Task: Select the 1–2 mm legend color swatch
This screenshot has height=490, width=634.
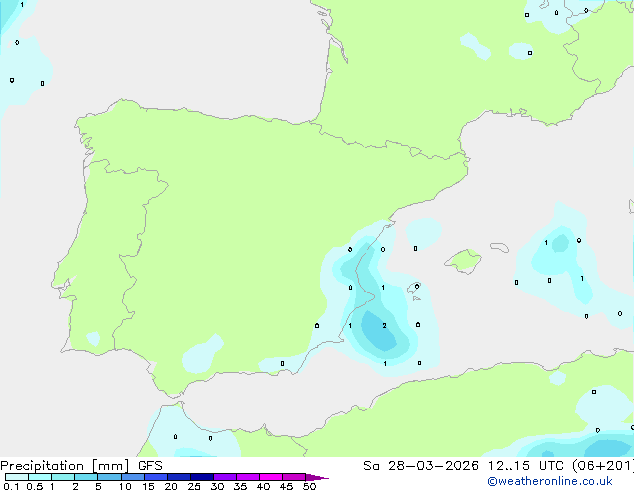Action: (x=63, y=477)
